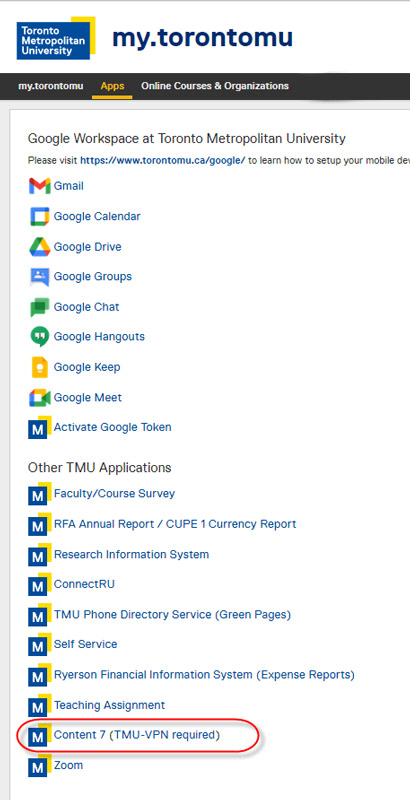Go to Online Courses & Organizations tab
Viewport: 410px width, 800px height.
[x=215, y=86]
